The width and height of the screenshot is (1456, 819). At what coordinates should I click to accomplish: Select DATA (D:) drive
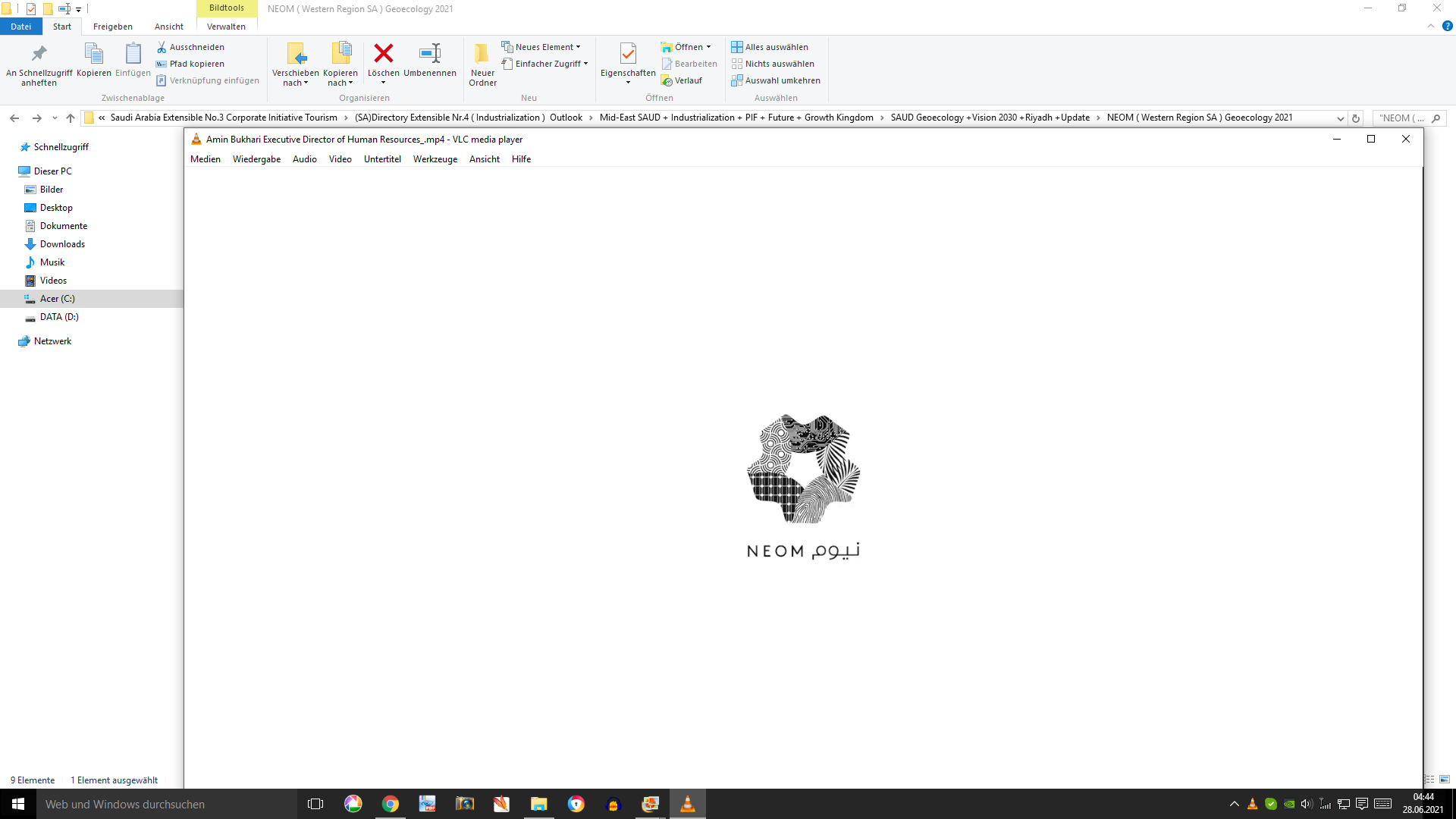pyautogui.click(x=59, y=317)
